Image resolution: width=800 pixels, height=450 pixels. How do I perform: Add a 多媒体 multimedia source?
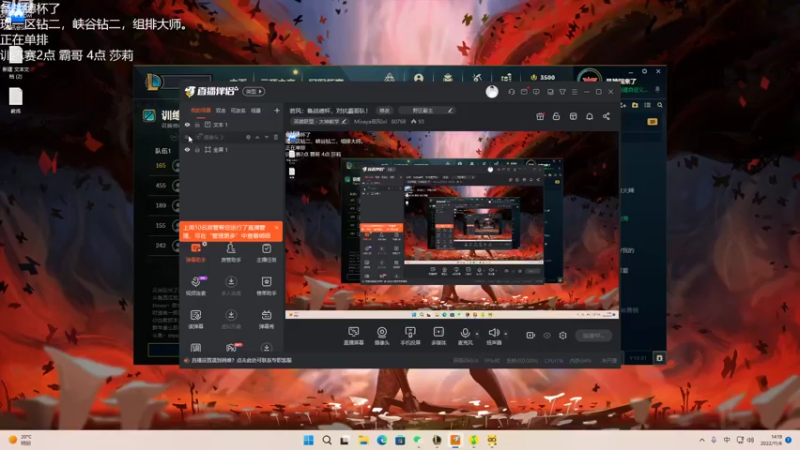point(438,336)
